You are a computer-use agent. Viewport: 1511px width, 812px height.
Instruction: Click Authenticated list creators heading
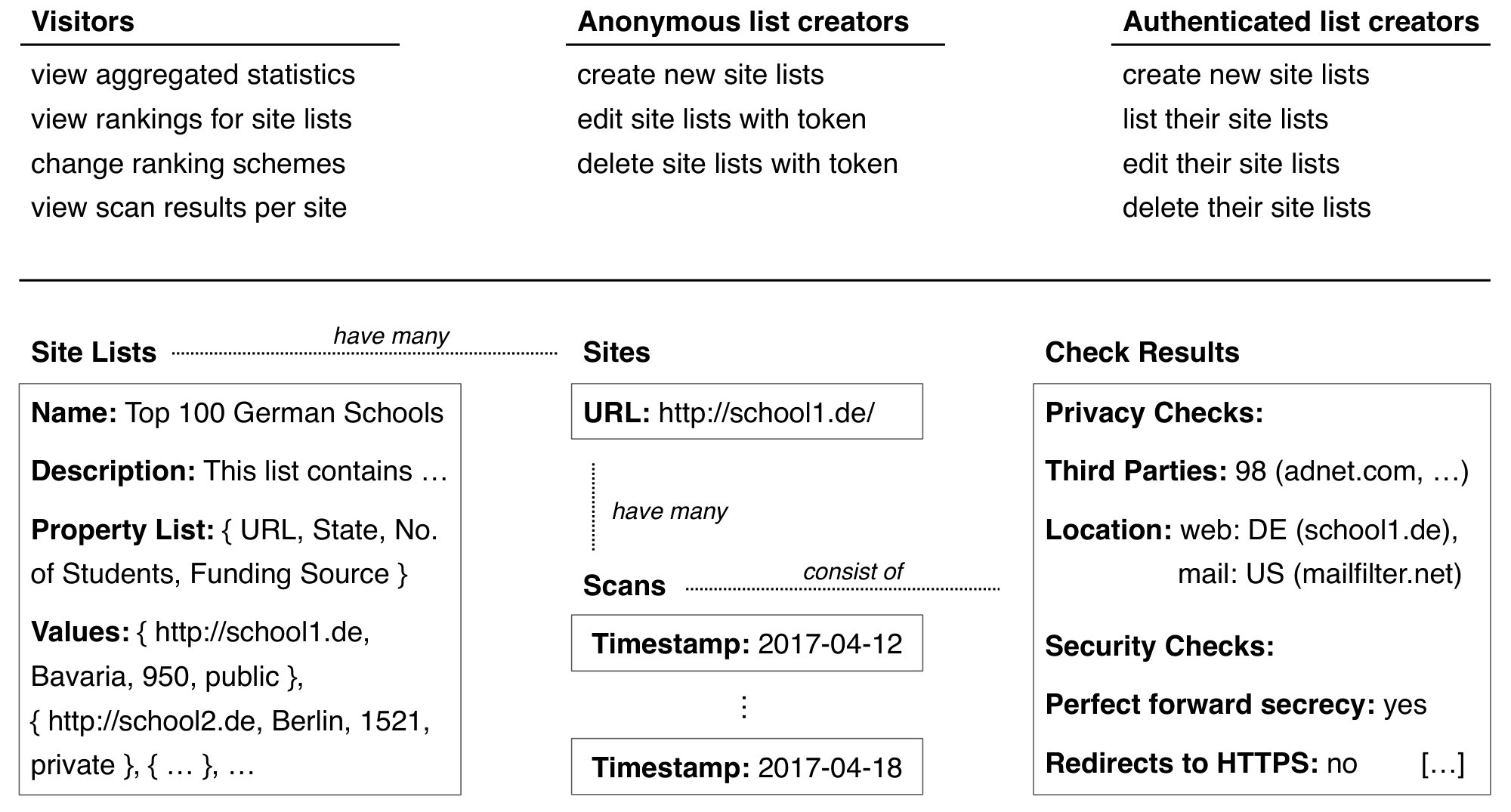click(x=1300, y=22)
